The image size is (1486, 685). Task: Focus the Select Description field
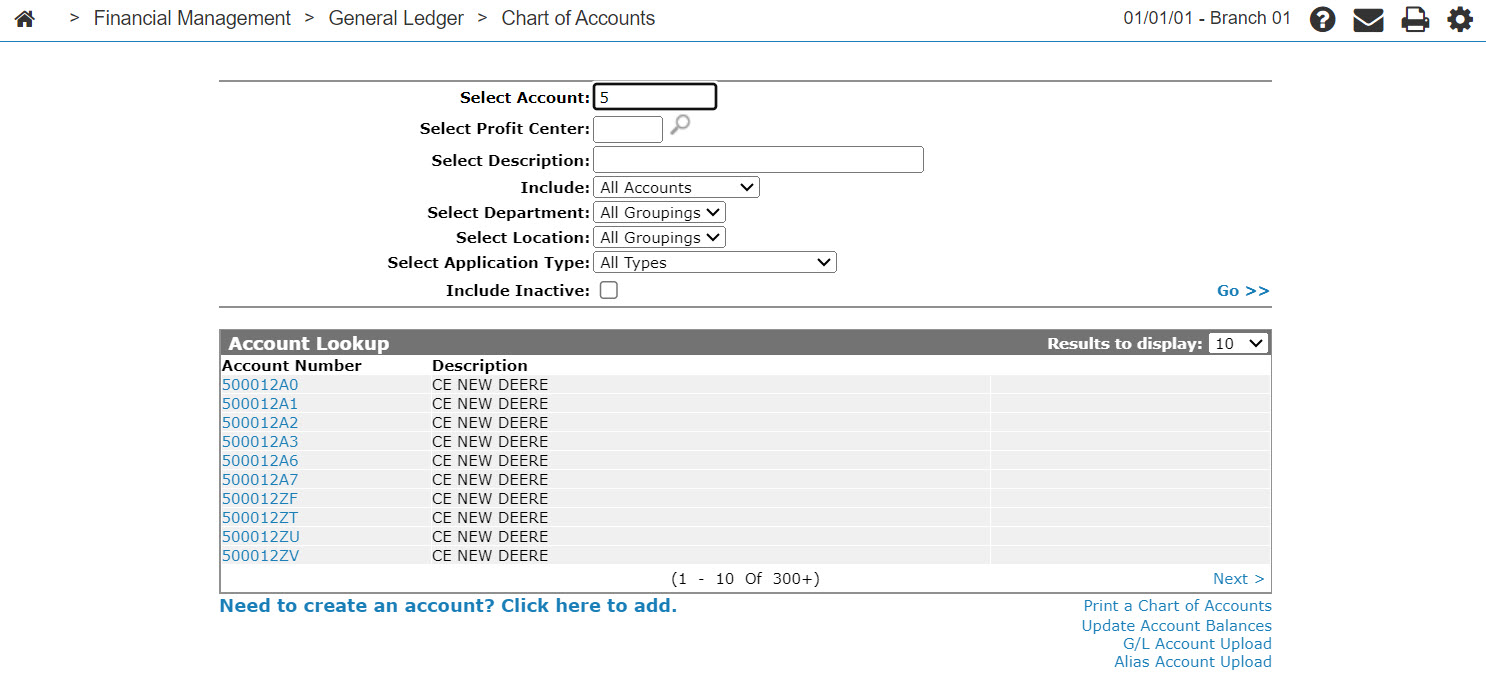pyautogui.click(x=758, y=160)
